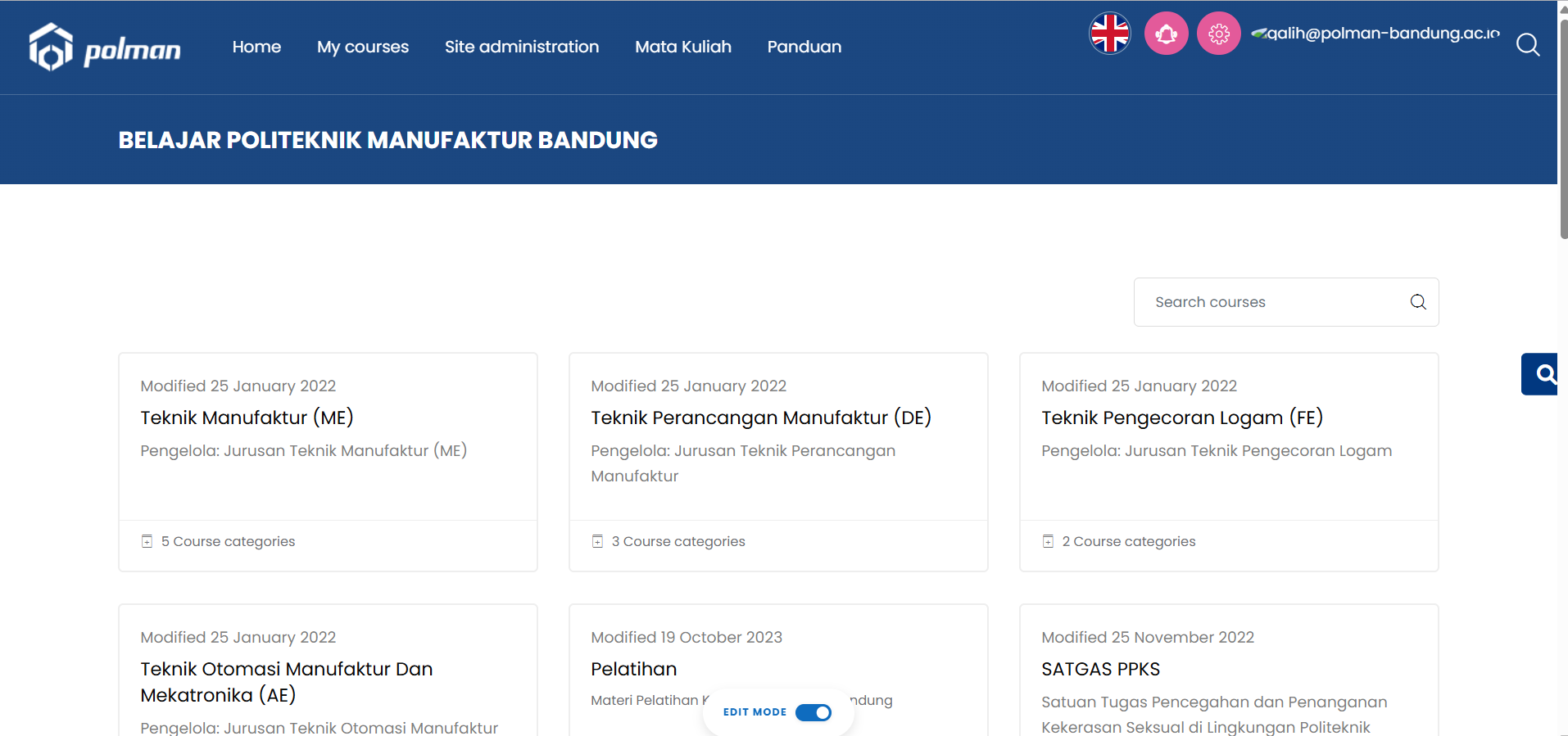Image resolution: width=1568 pixels, height=736 pixels.
Task: Open the Mata Kuliah menu
Action: point(683,47)
